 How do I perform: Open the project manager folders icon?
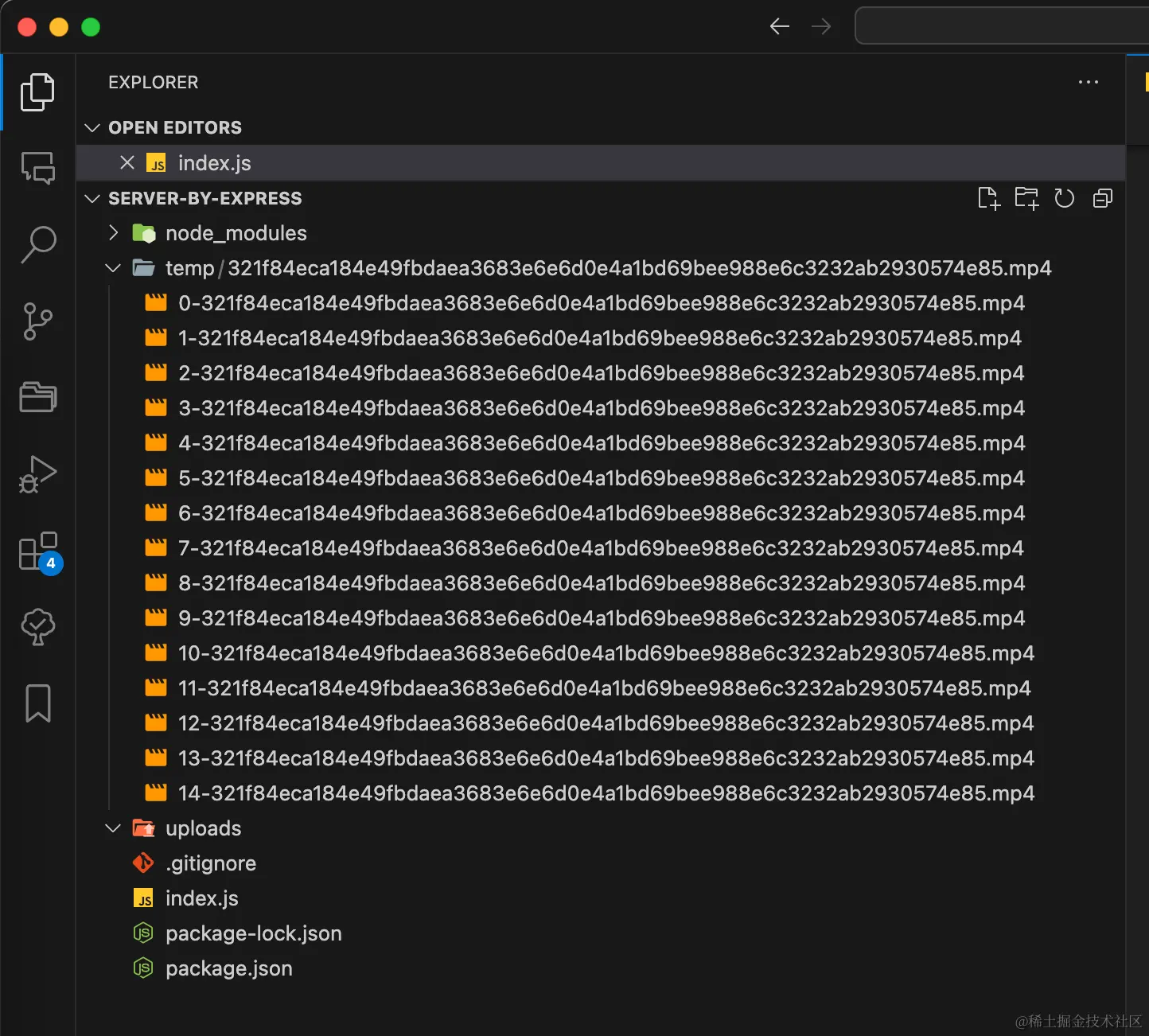(x=37, y=396)
